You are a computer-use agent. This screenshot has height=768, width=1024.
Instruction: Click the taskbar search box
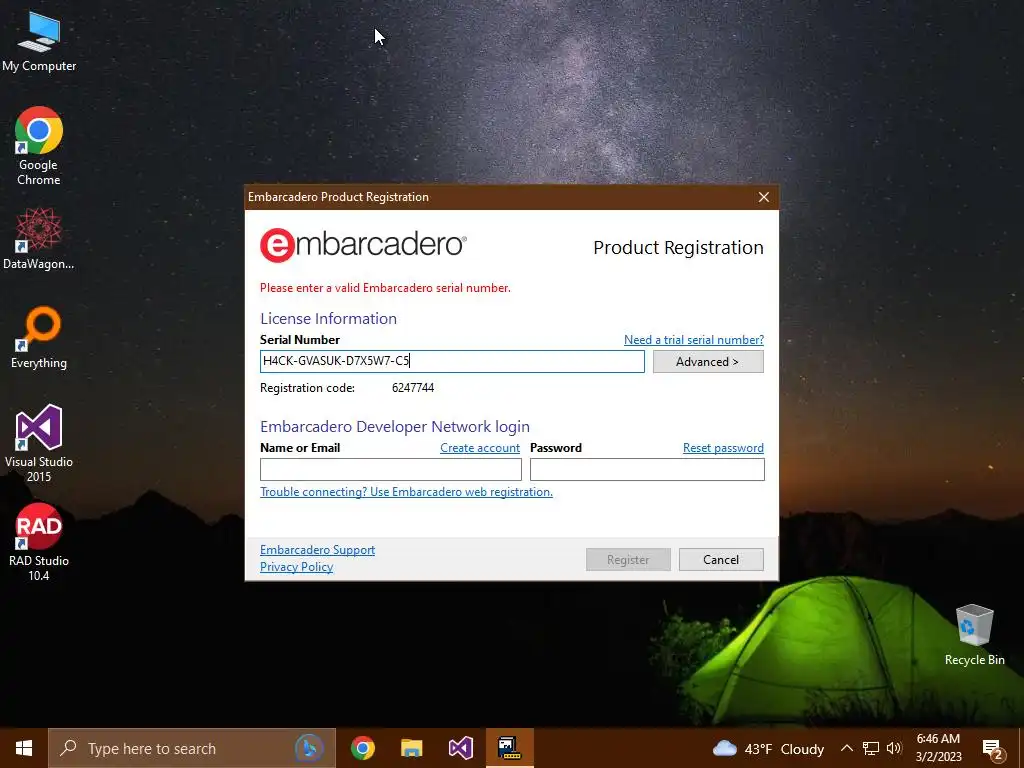(192, 748)
